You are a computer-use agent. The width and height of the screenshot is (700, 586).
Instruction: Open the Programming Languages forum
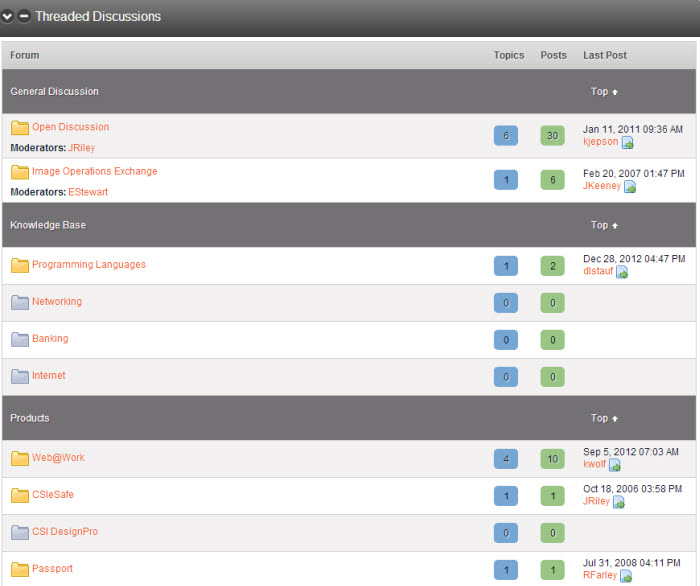[x=88, y=265]
